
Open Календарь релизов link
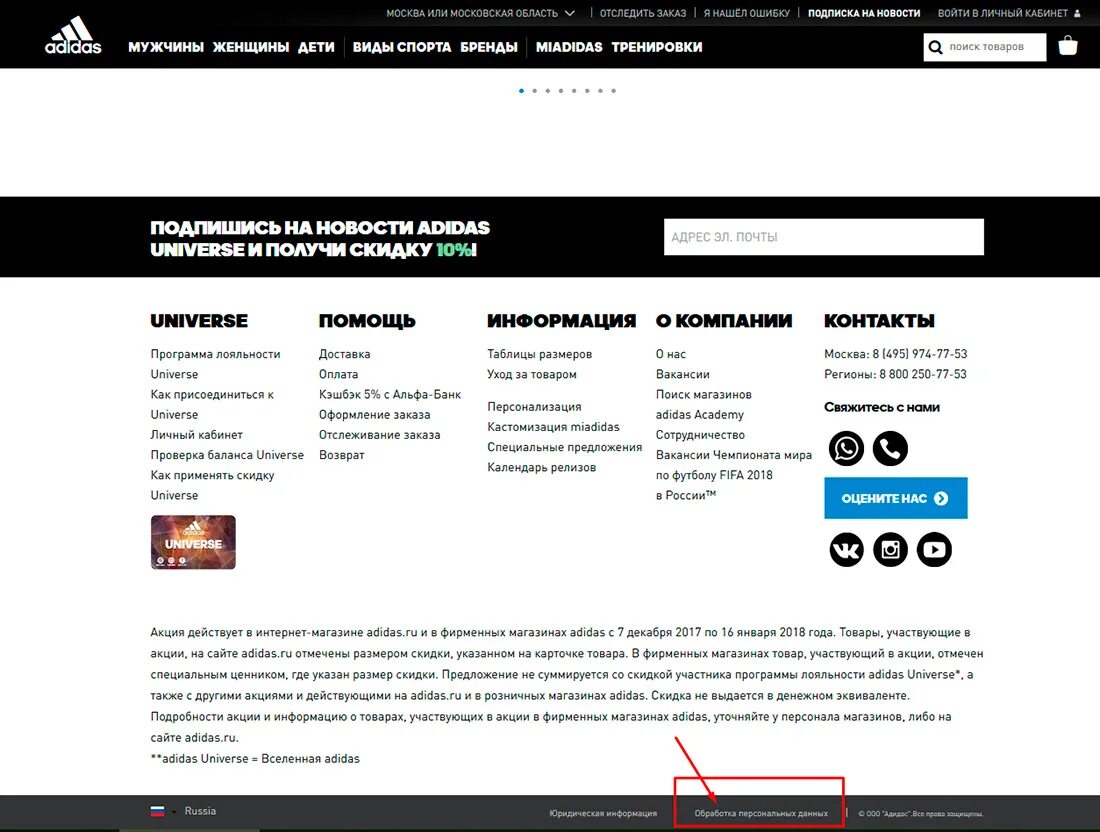542,467
